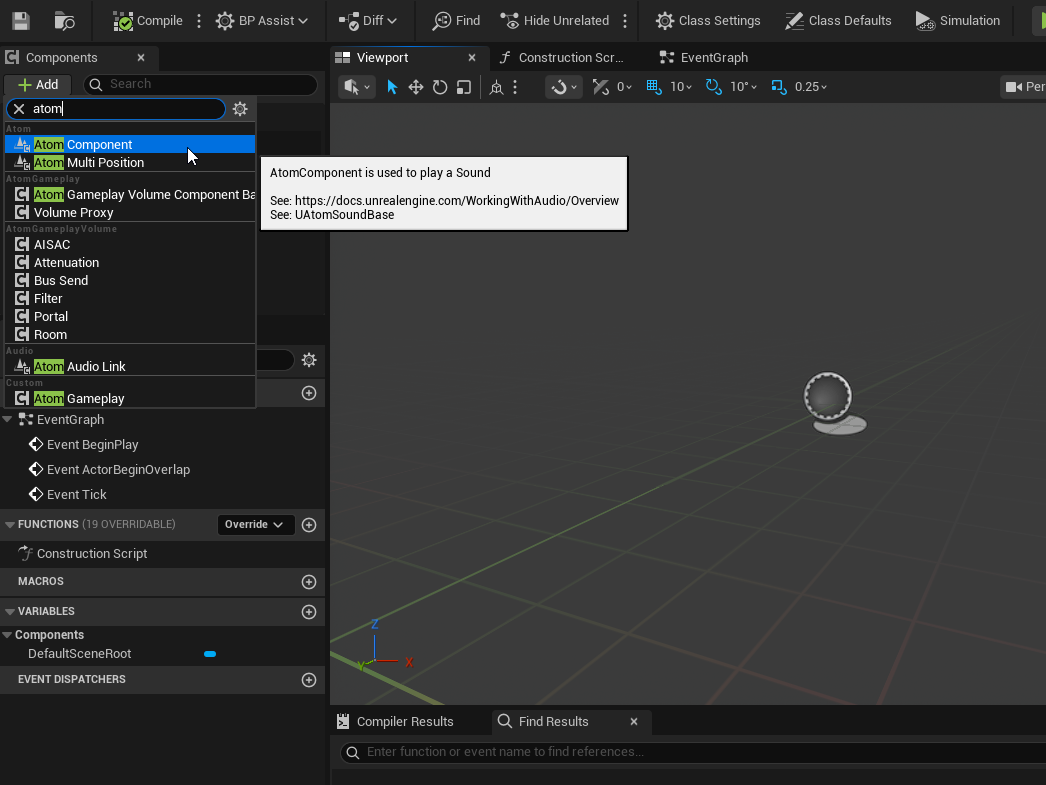Compile the blueprint
Viewport: 1046px width, 785px height.
(x=147, y=21)
